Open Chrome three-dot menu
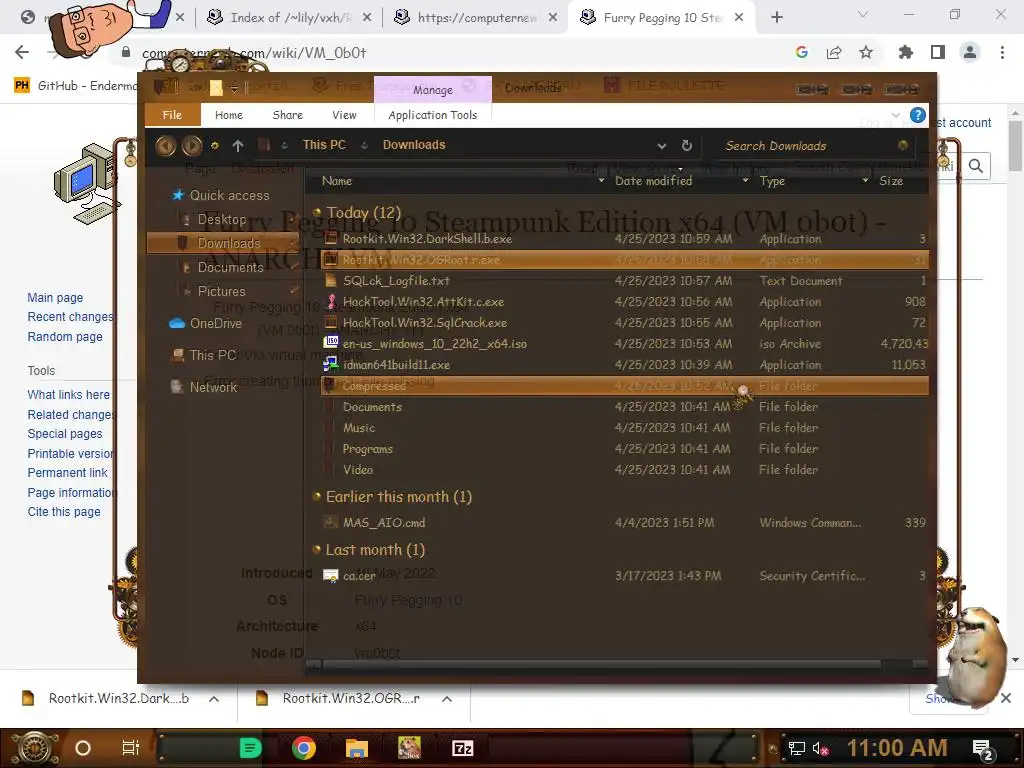 click(1002, 52)
